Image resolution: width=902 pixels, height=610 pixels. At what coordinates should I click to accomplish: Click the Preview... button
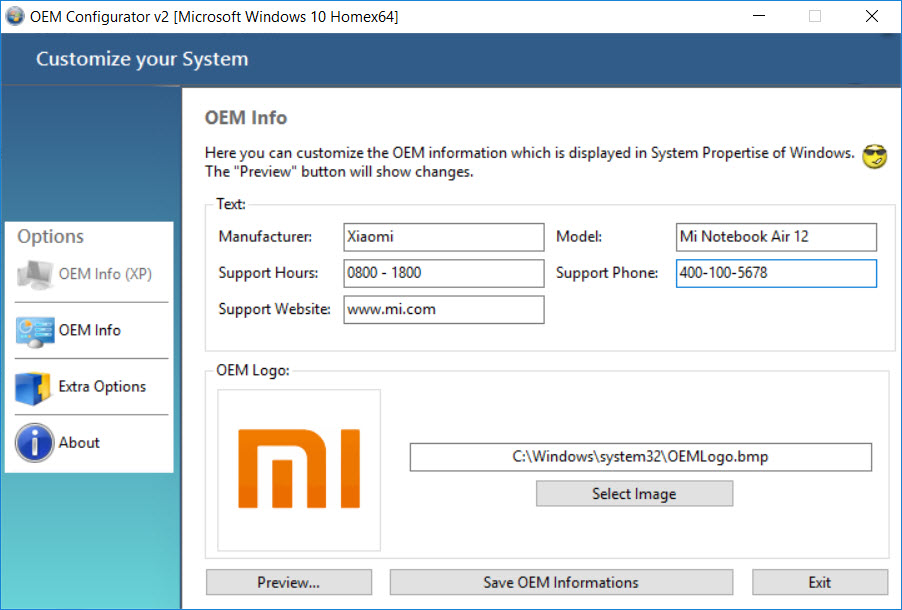pos(289,582)
